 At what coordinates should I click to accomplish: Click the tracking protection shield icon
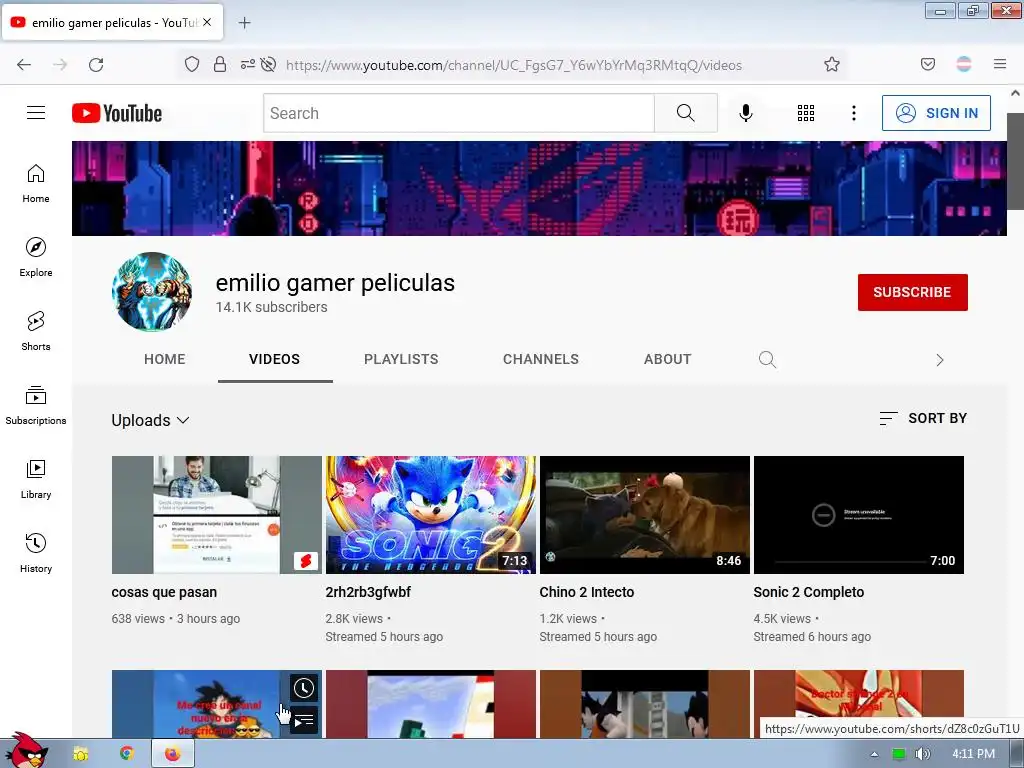tap(191, 64)
